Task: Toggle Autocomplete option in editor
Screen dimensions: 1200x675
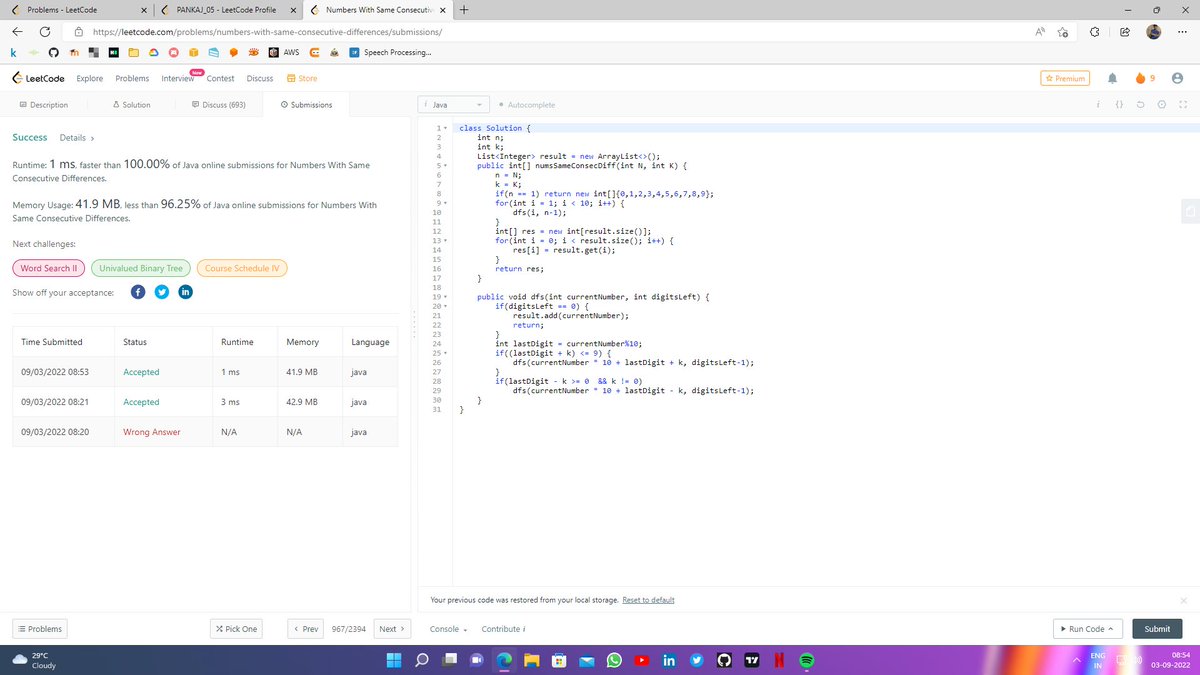Action: pos(526,105)
